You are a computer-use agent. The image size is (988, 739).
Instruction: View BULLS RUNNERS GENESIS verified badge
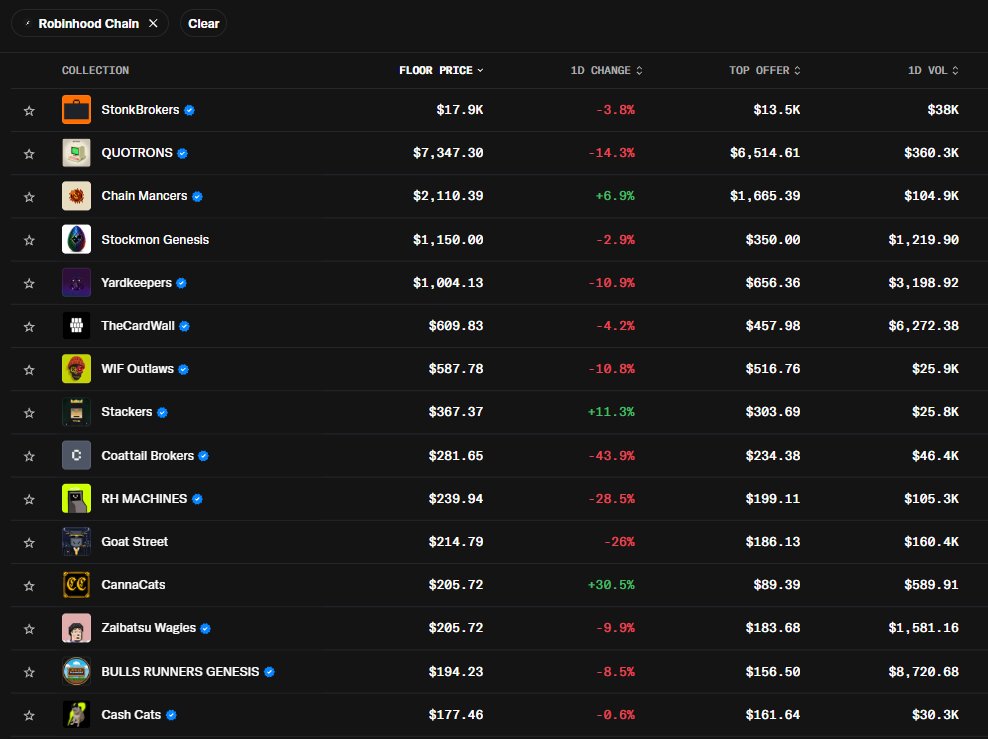point(270,672)
